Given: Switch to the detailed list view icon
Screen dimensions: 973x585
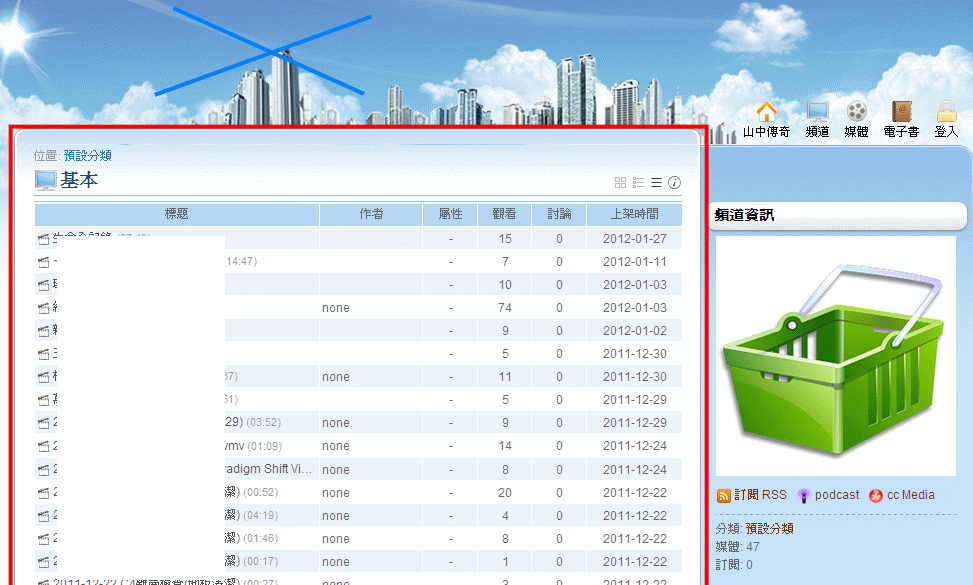Looking at the screenshot, I should 638,183.
